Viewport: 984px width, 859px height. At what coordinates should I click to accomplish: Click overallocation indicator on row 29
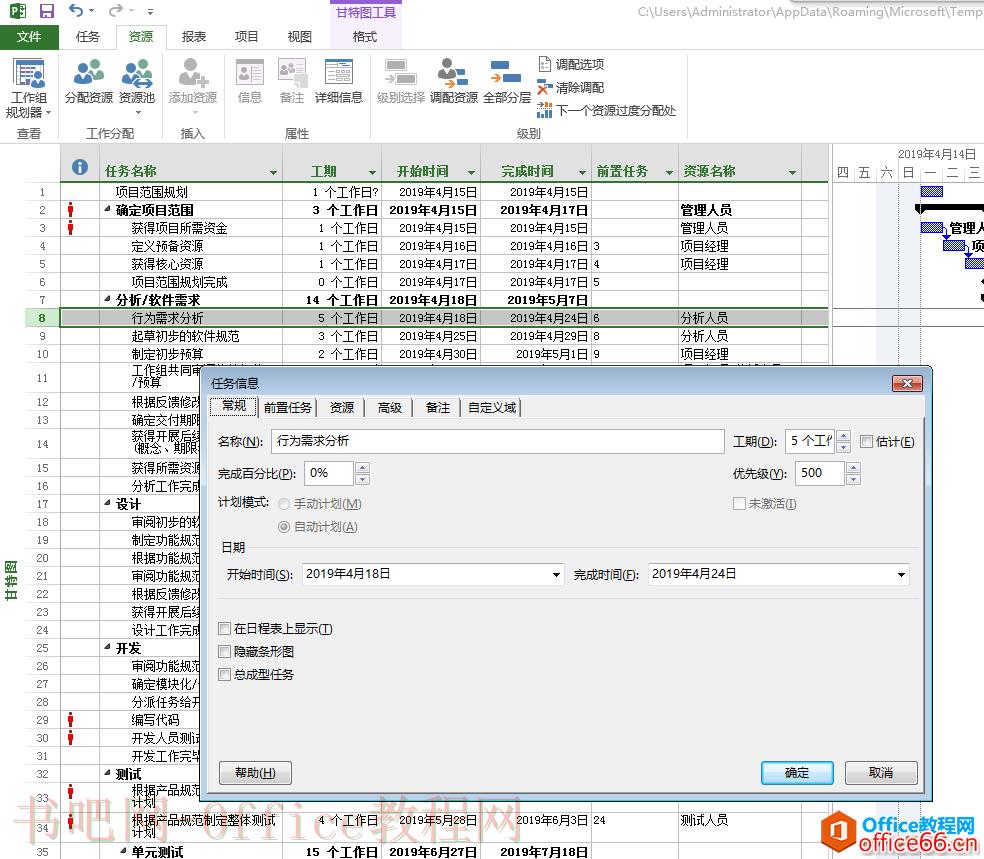[70, 720]
